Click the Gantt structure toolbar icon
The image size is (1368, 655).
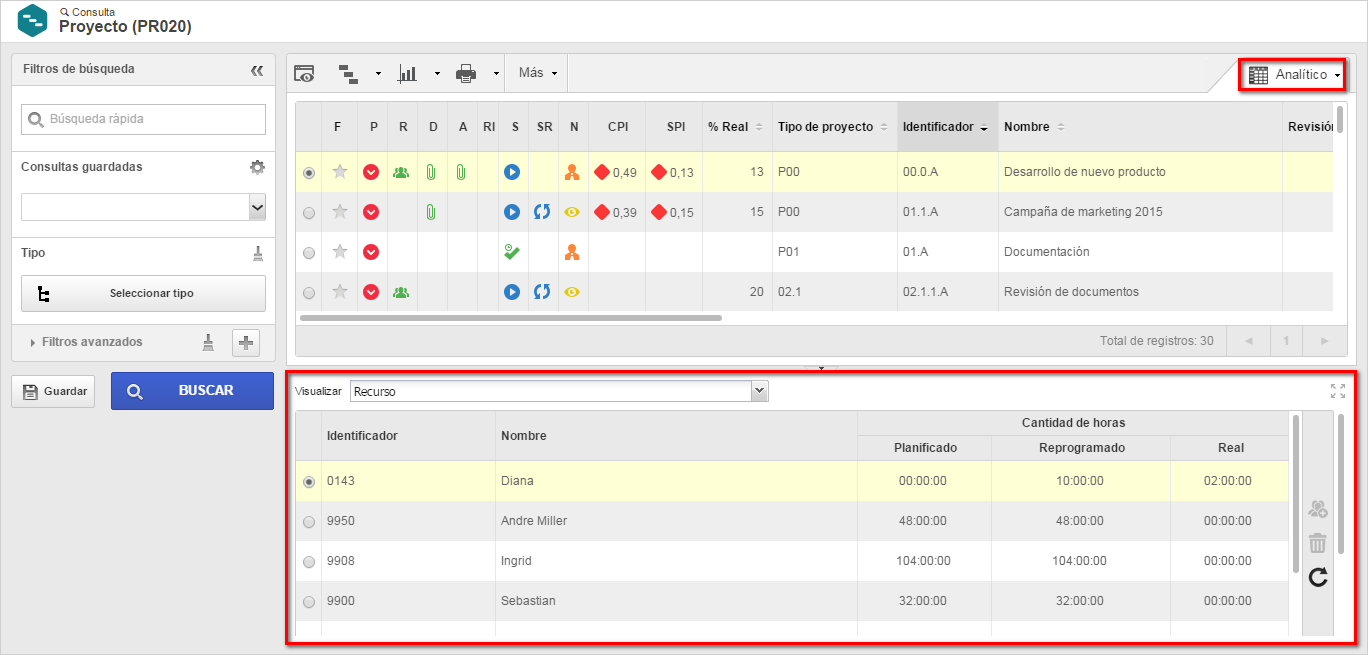[x=349, y=73]
